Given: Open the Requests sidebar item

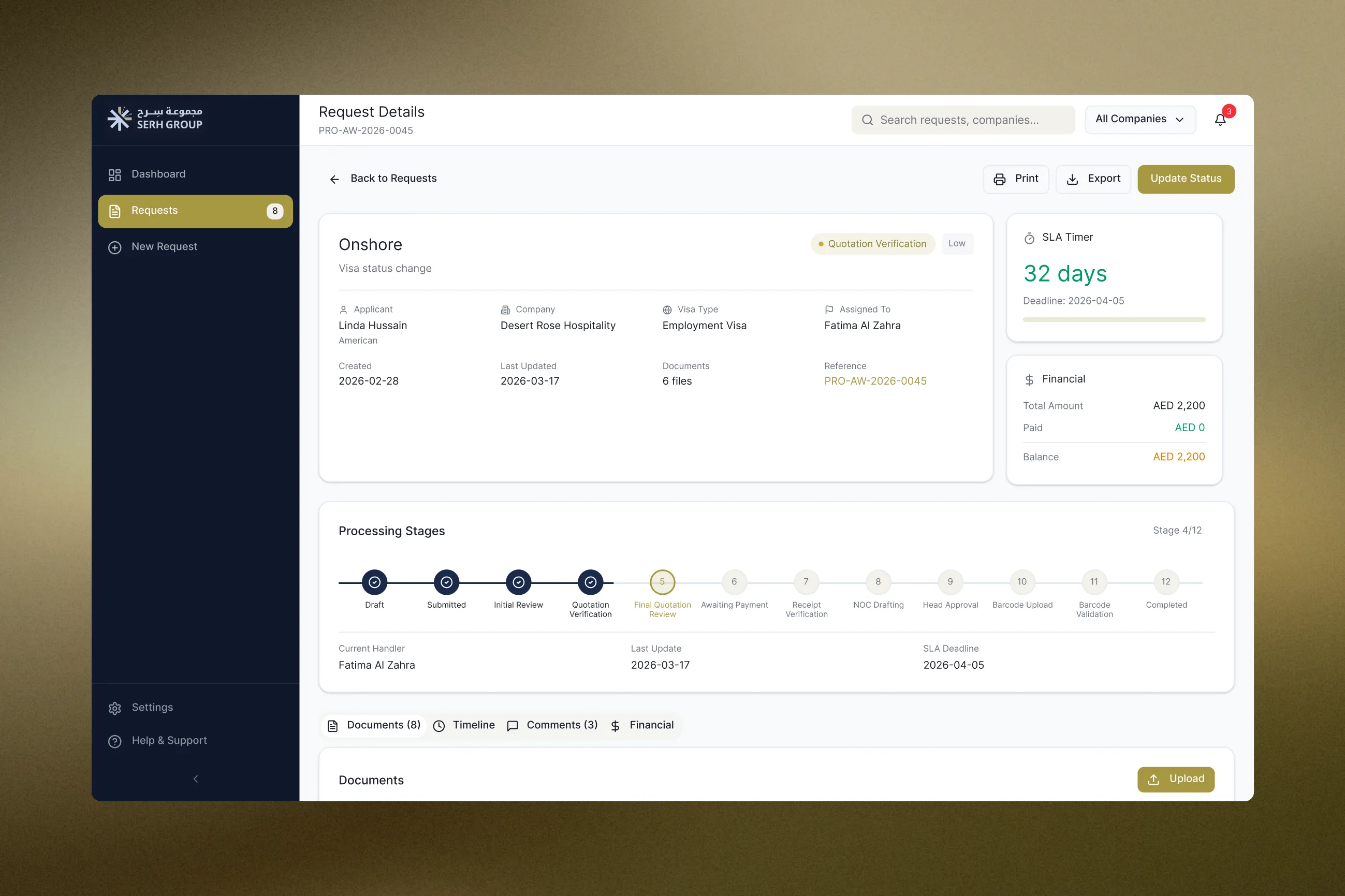Looking at the screenshot, I should coord(195,211).
